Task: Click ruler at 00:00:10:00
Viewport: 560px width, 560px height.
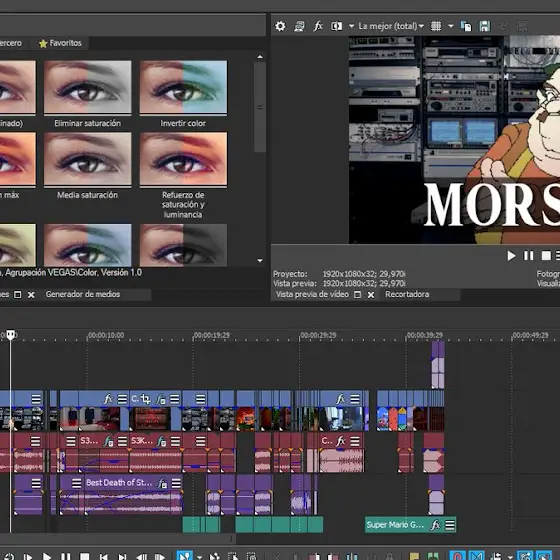Action: pyautogui.click(x=106, y=335)
